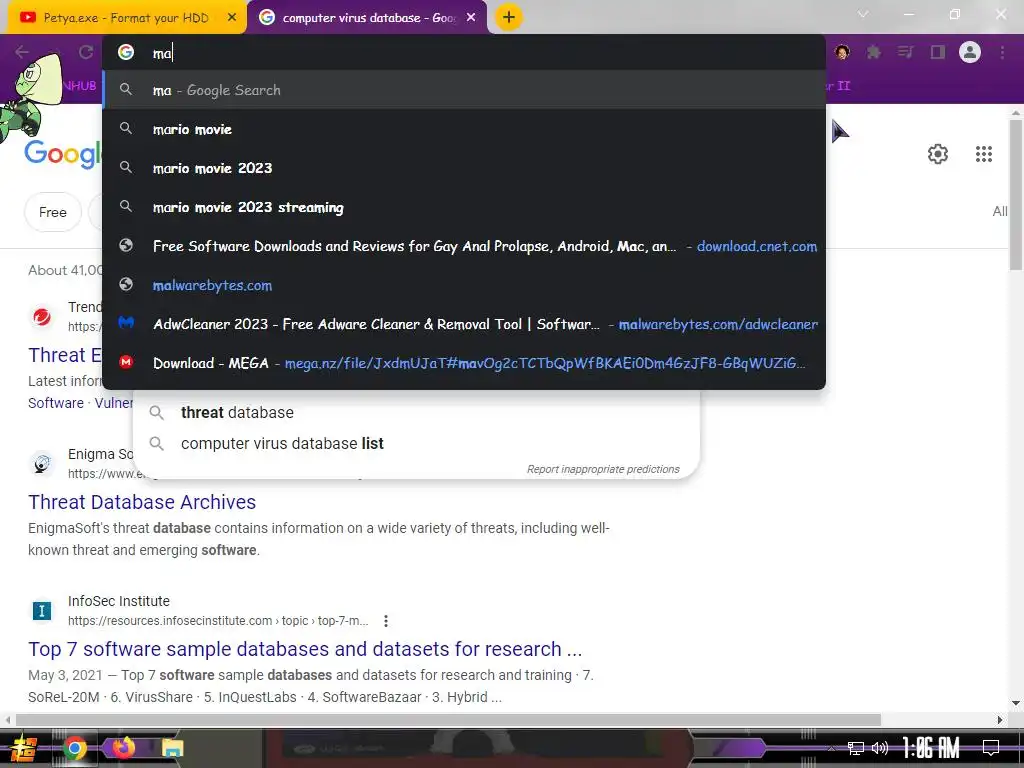
Task: Go back with the browser back arrow
Action: pos(22,52)
